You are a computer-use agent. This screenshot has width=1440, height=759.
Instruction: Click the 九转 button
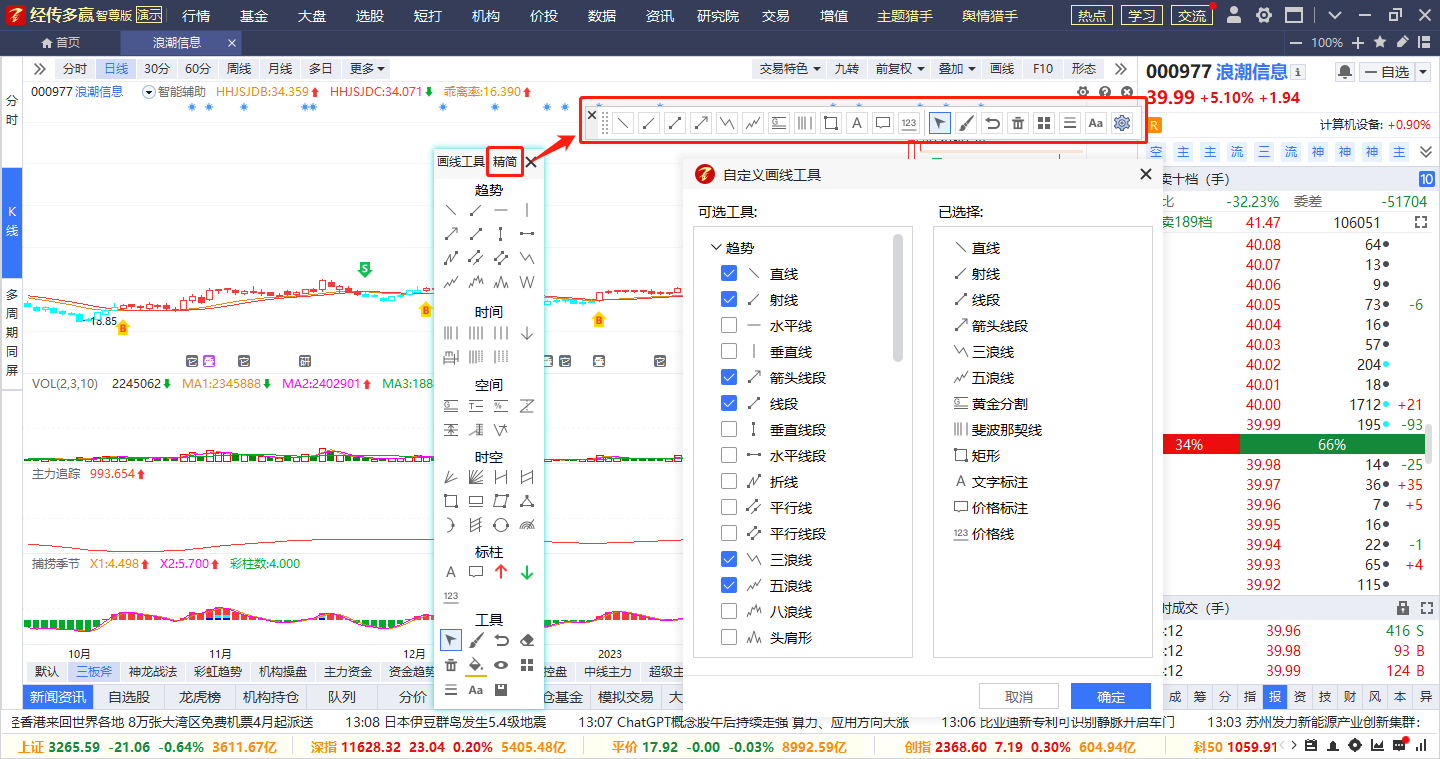pyautogui.click(x=846, y=69)
